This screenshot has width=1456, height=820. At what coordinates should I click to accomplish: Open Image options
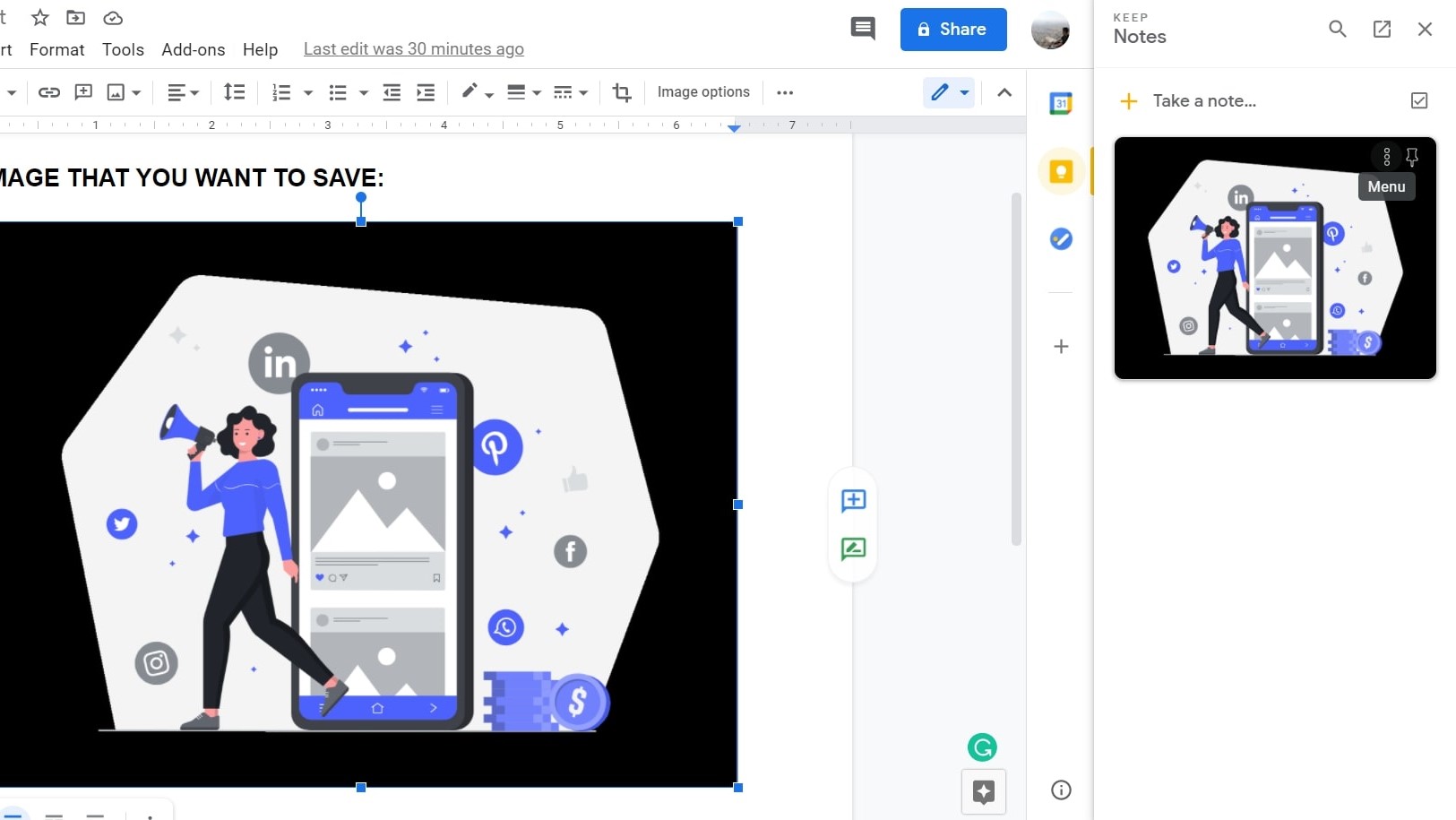(x=703, y=91)
